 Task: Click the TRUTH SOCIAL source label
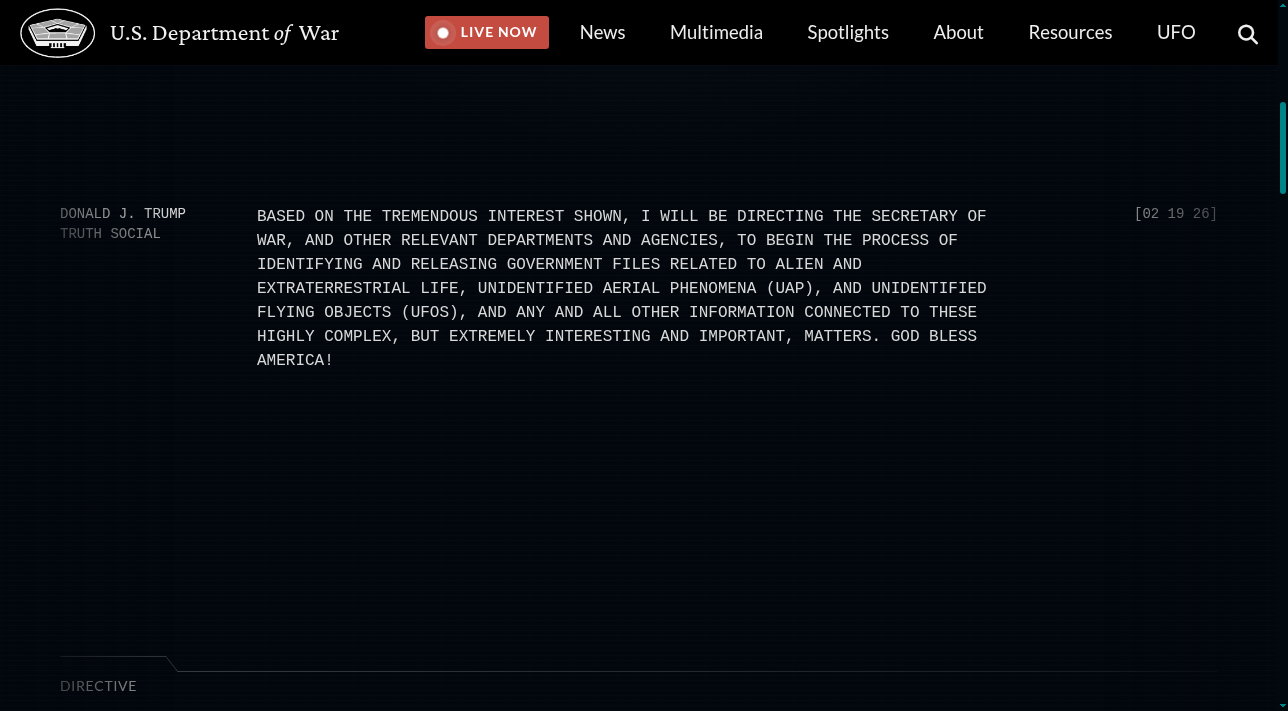pyautogui.click(x=110, y=234)
